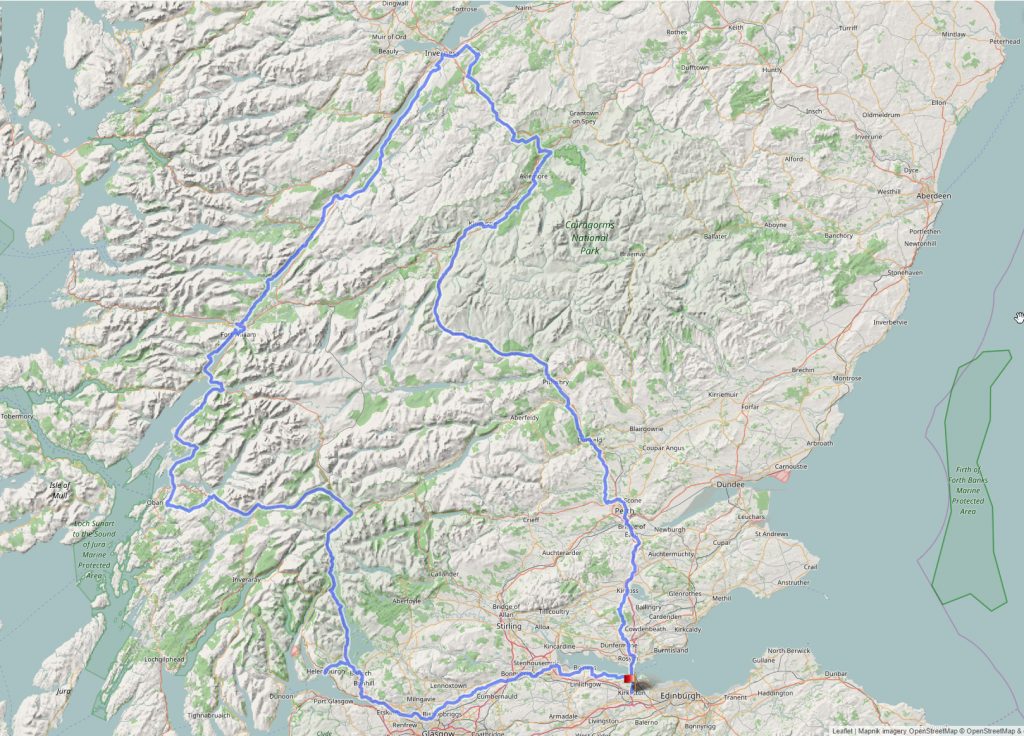Click the red flag route marker
Image resolution: width=1024 pixels, height=736 pixels.
[x=628, y=679]
